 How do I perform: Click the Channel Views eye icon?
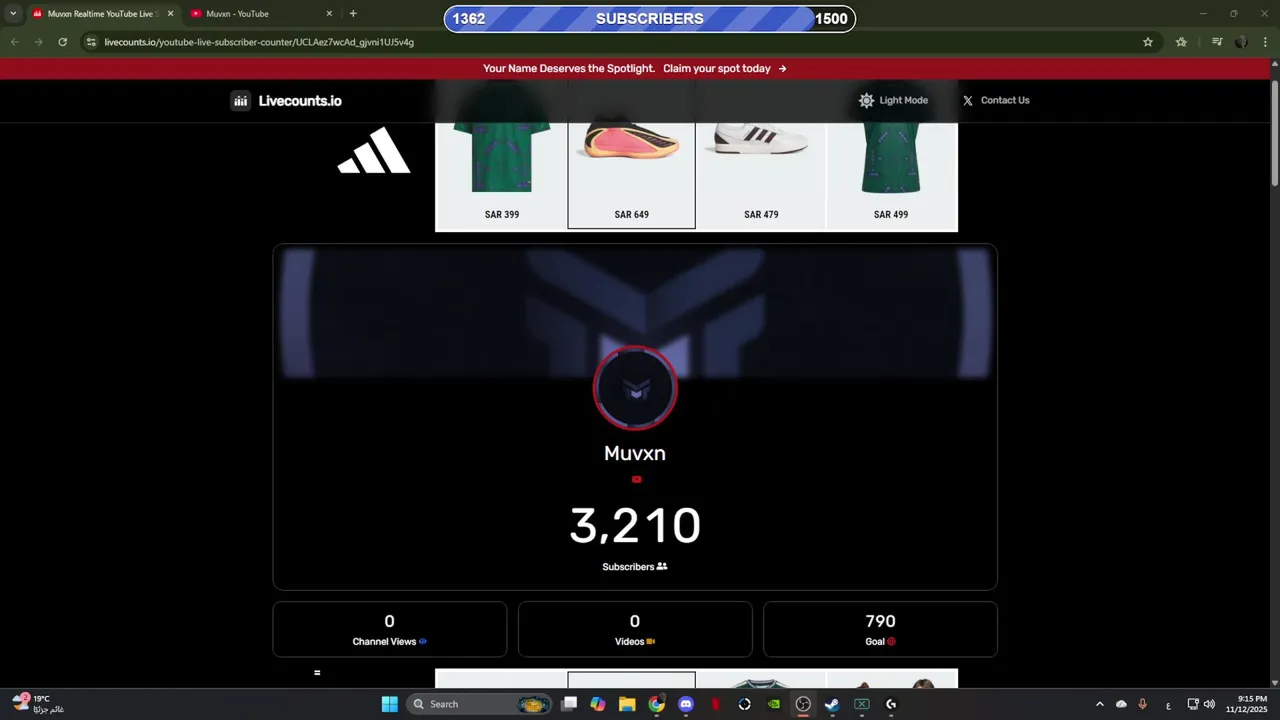click(x=423, y=641)
